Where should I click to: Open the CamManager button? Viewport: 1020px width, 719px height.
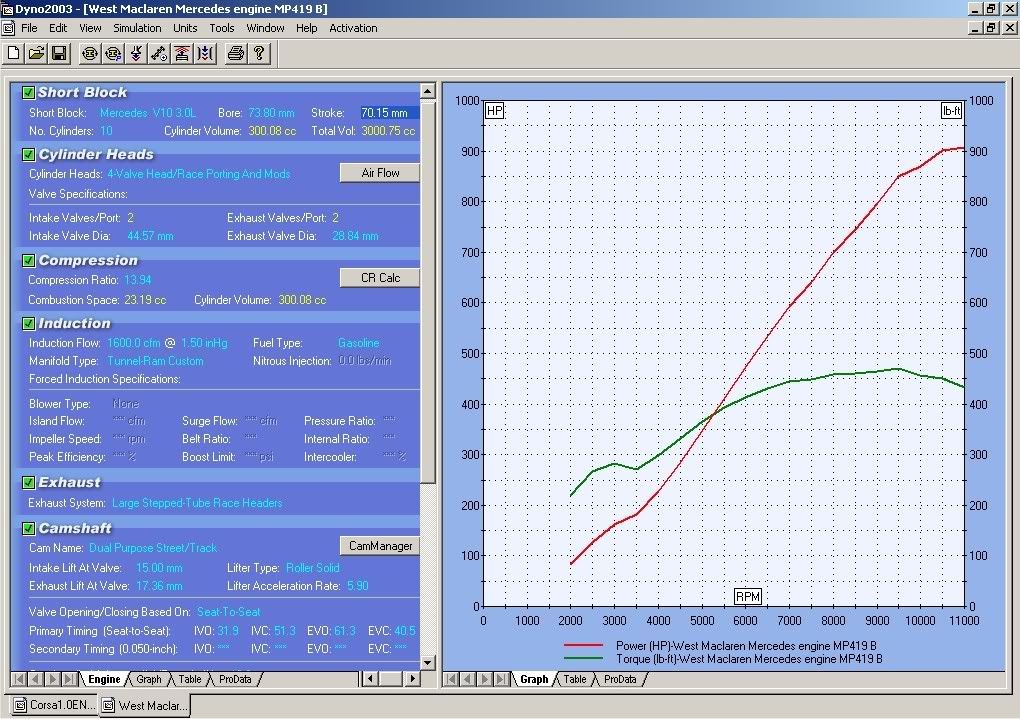(x=380, y=546)
